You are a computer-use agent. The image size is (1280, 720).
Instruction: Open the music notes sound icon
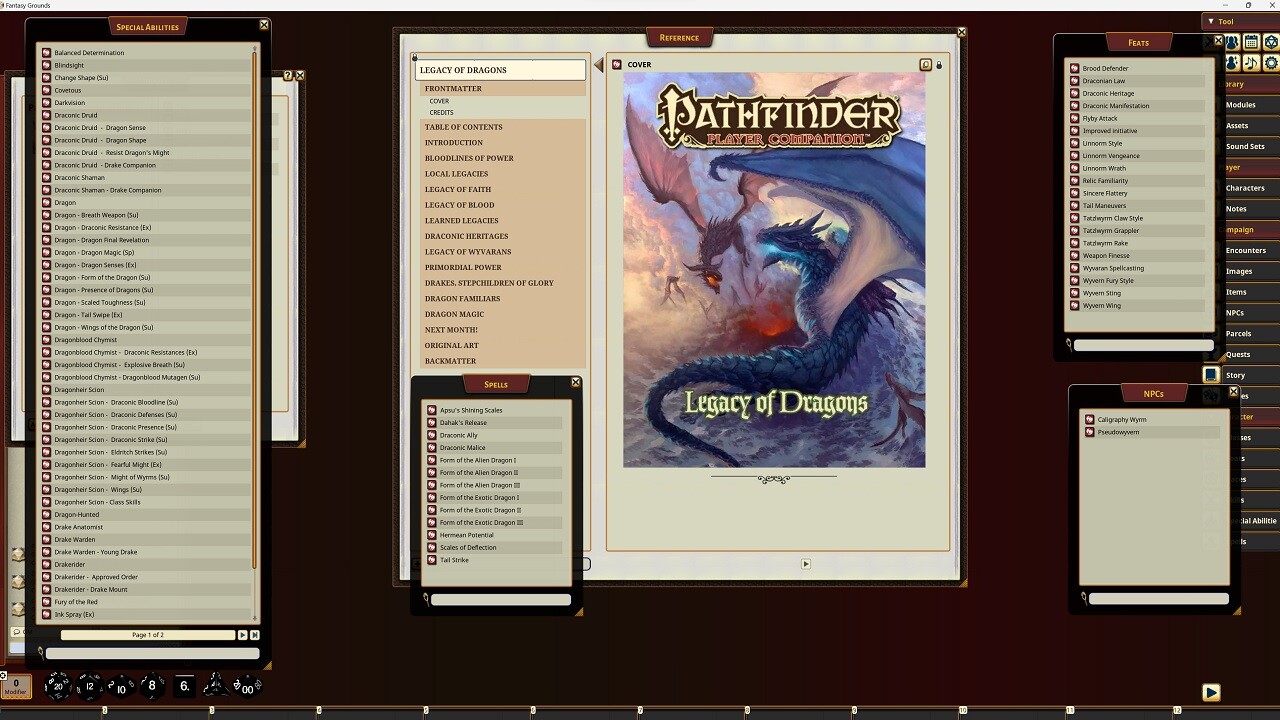click(x=1250, y=62)
